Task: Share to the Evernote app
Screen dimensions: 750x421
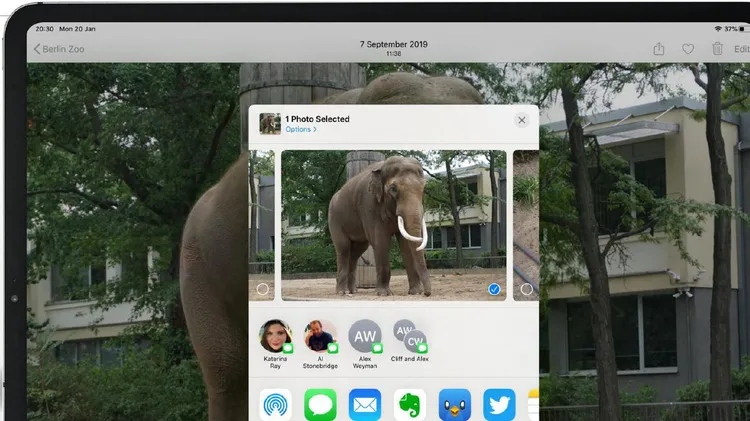Action: point(410,405)
